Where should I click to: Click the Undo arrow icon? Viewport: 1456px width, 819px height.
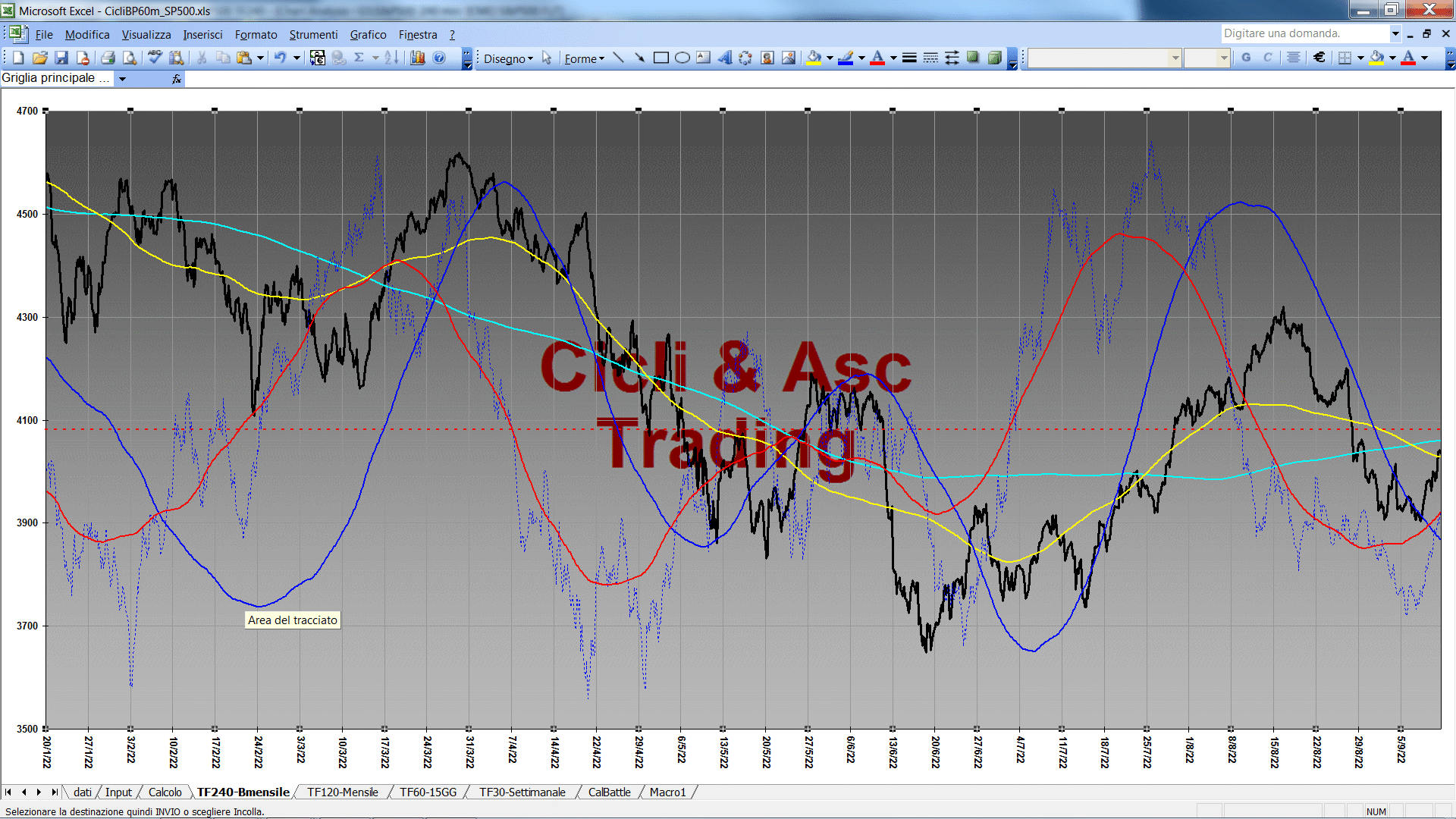pos(281,58)
